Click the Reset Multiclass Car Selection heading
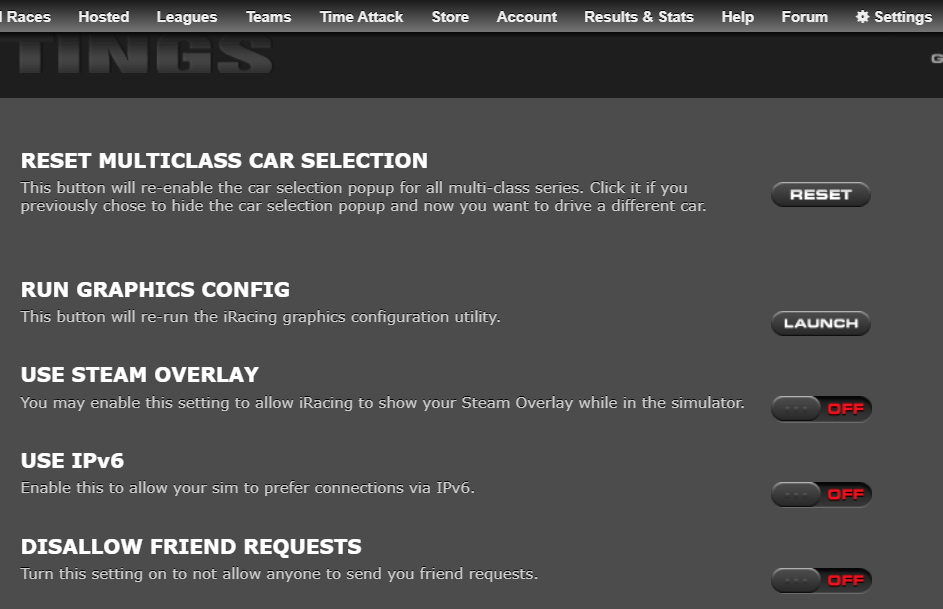The image size is (943, 609). (224, 161)
